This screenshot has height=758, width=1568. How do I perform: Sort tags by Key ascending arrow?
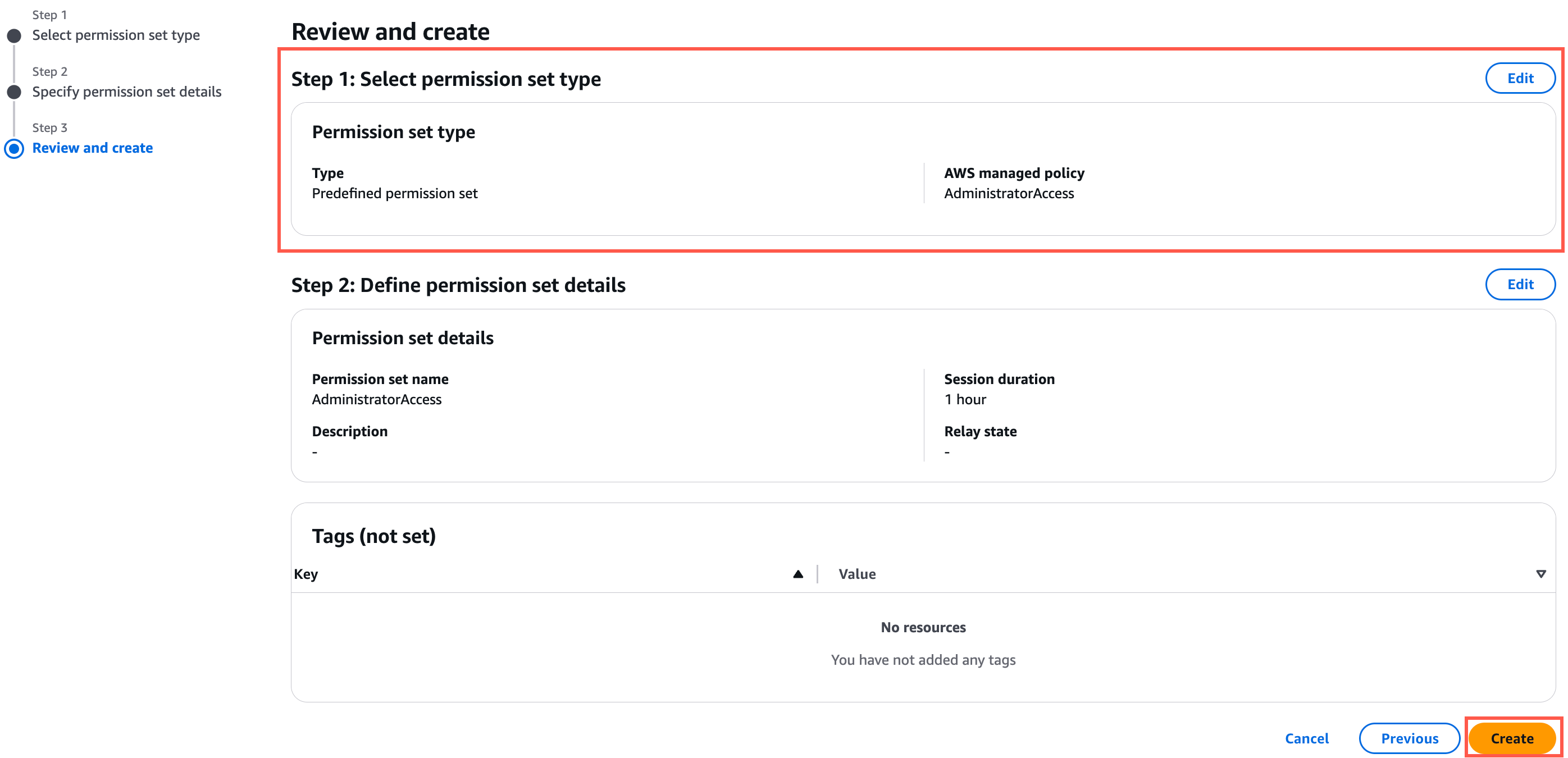[797, 574]
